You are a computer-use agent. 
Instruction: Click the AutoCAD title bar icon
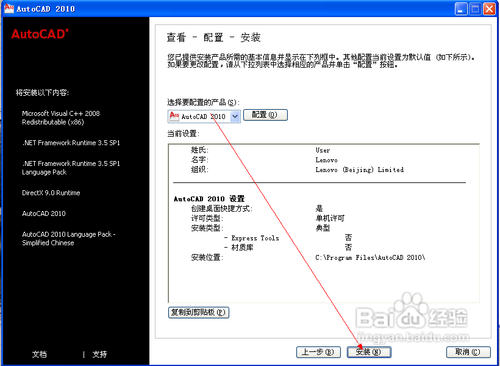coord(9,8)
